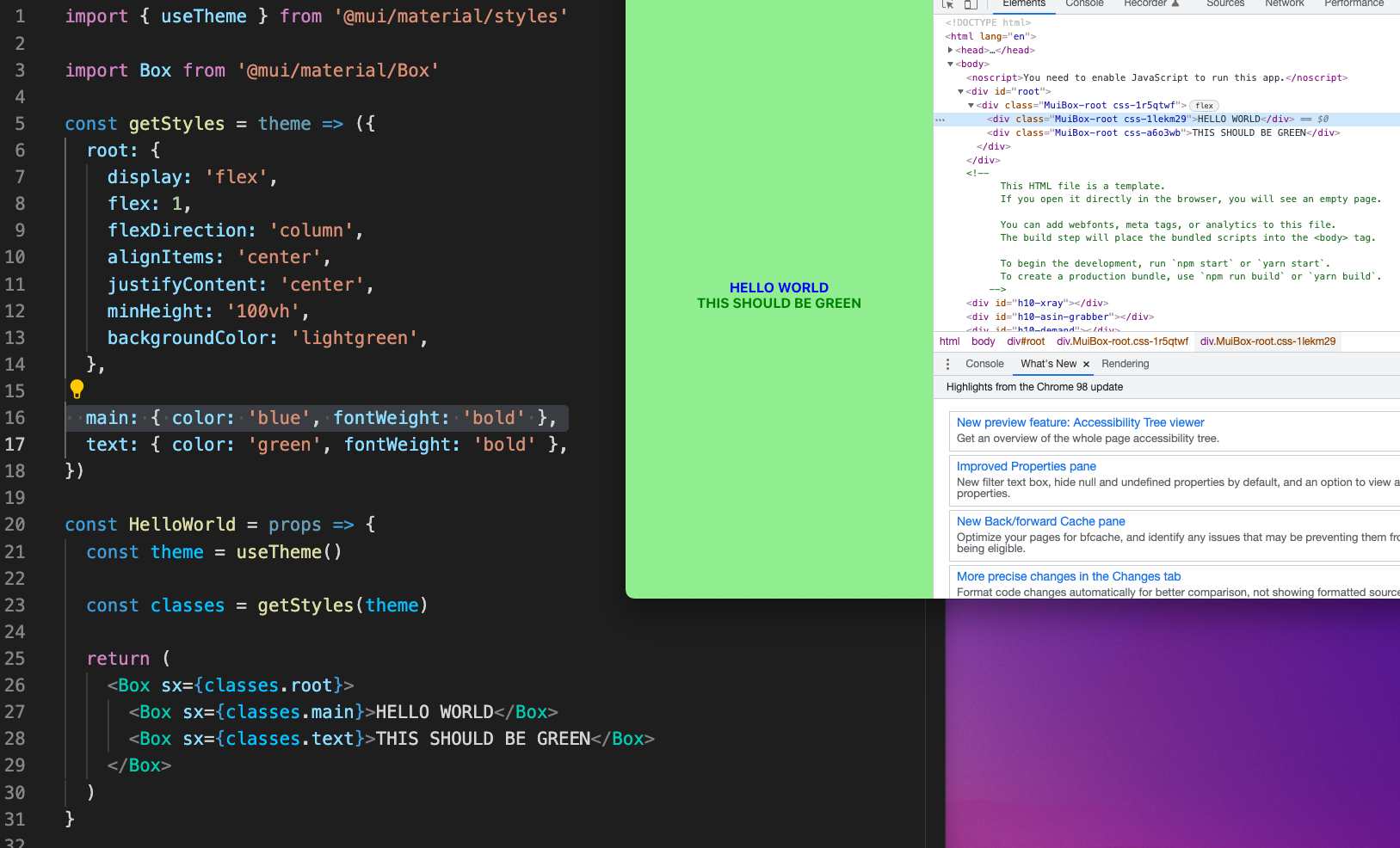The height and width of the screenshot is (848, 1400).
Task: Open the Console tab in the top DevTools bar
Action: tap(1084, 3)
